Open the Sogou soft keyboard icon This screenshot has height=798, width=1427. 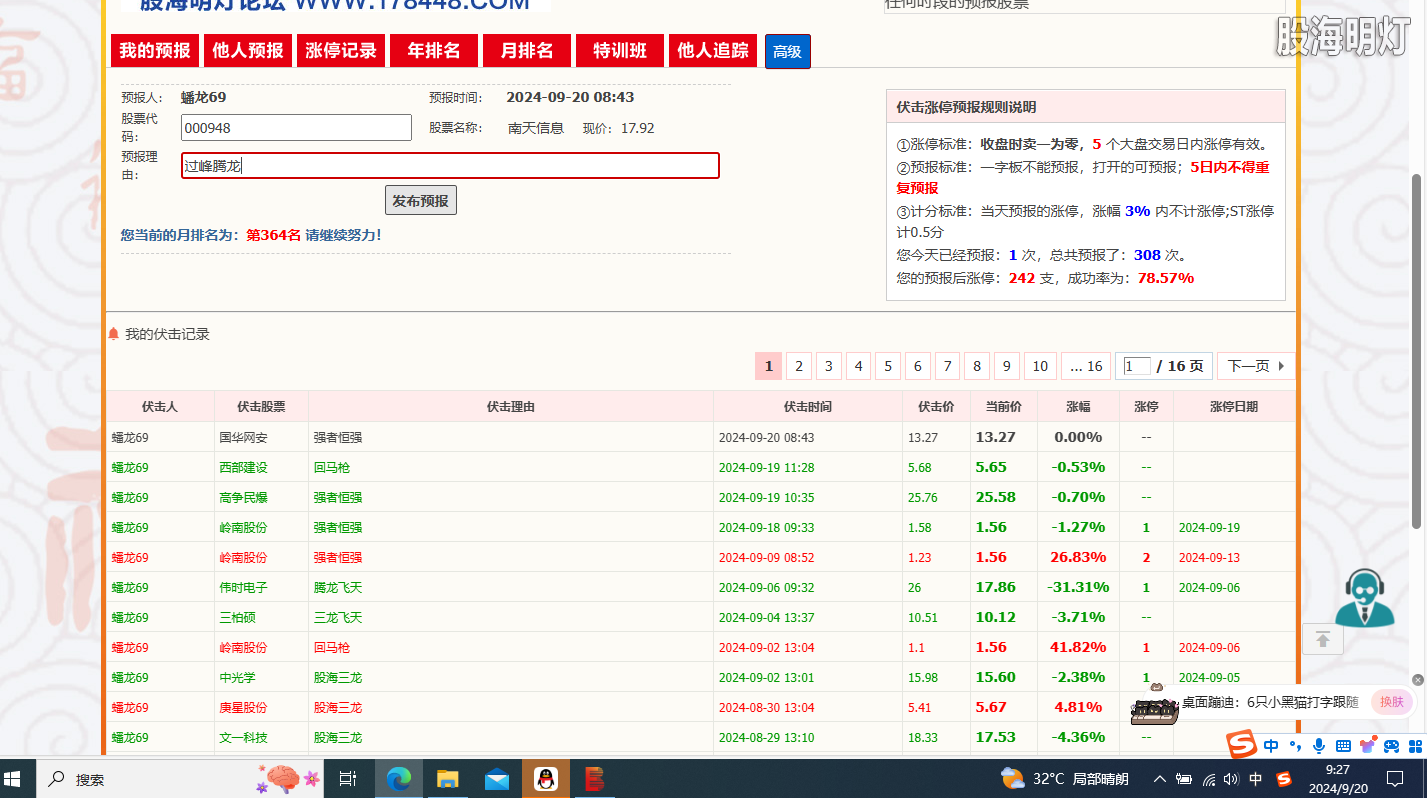[x=1343, y=746]
